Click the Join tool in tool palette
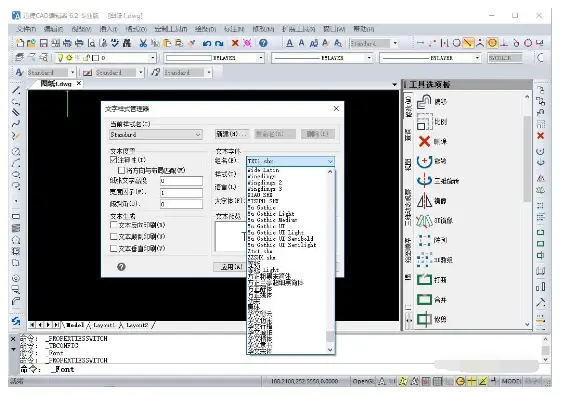Screen dimensions: 567x397 click(432, 300)
